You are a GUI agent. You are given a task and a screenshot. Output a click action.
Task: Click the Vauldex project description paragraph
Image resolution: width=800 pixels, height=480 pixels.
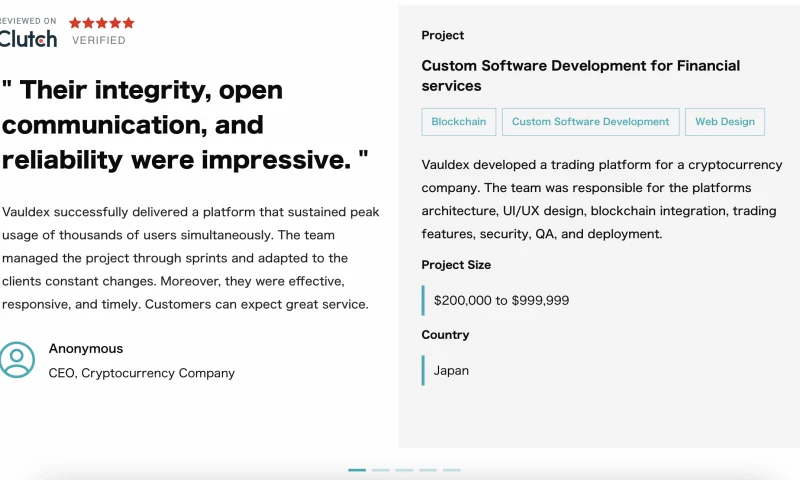602,199
